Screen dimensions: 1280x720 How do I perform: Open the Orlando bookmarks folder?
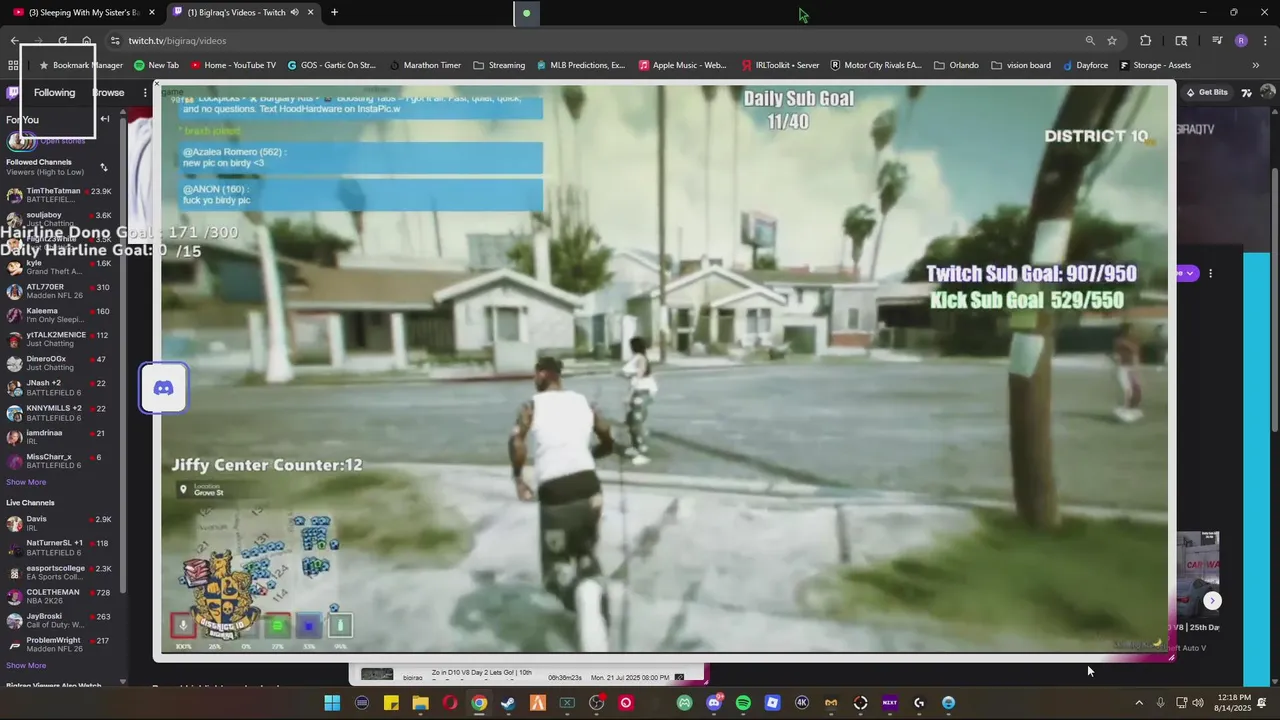[956, 65]
